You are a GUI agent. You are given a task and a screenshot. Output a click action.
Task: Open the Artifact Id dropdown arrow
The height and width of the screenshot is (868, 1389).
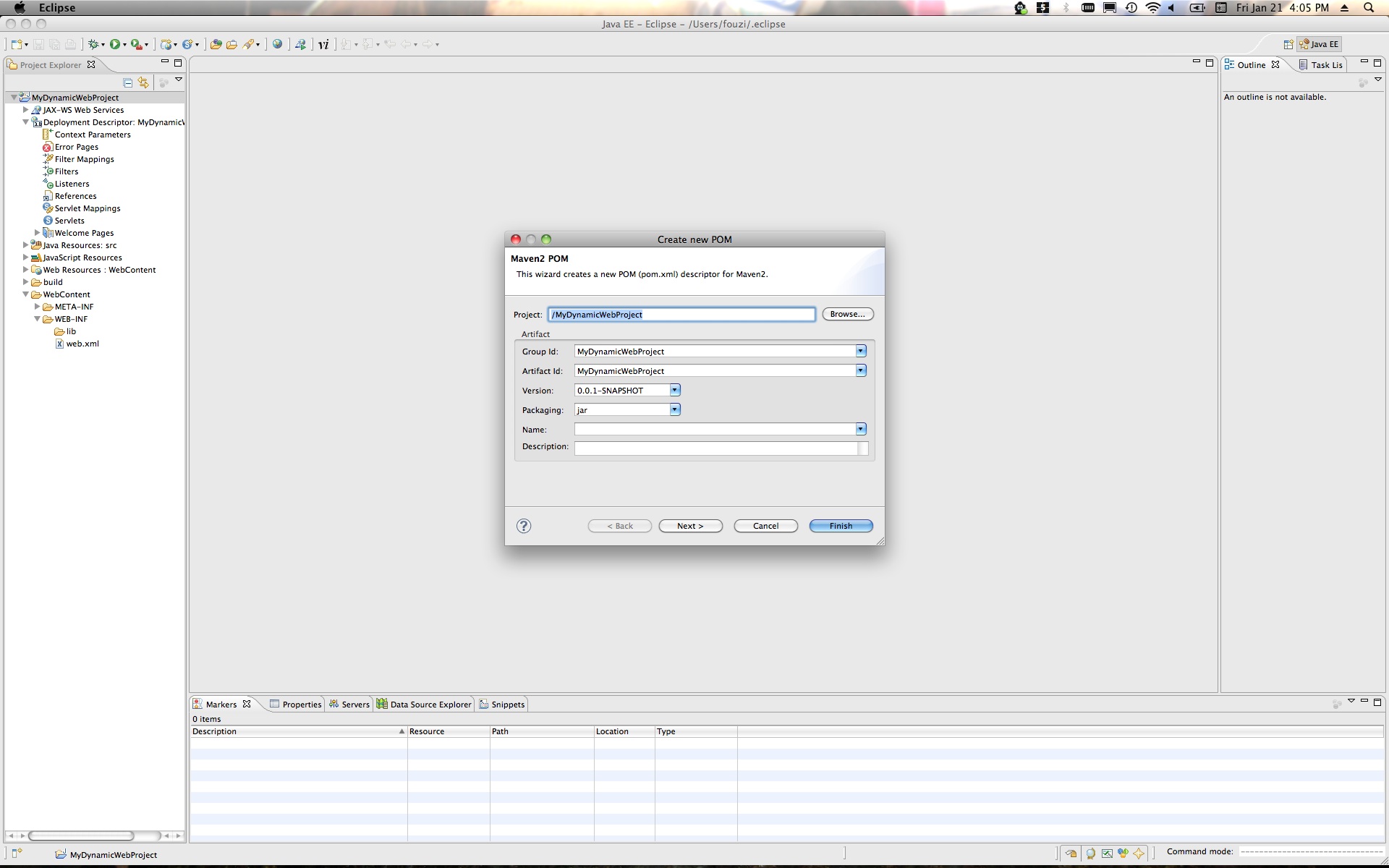pos(861,370)
